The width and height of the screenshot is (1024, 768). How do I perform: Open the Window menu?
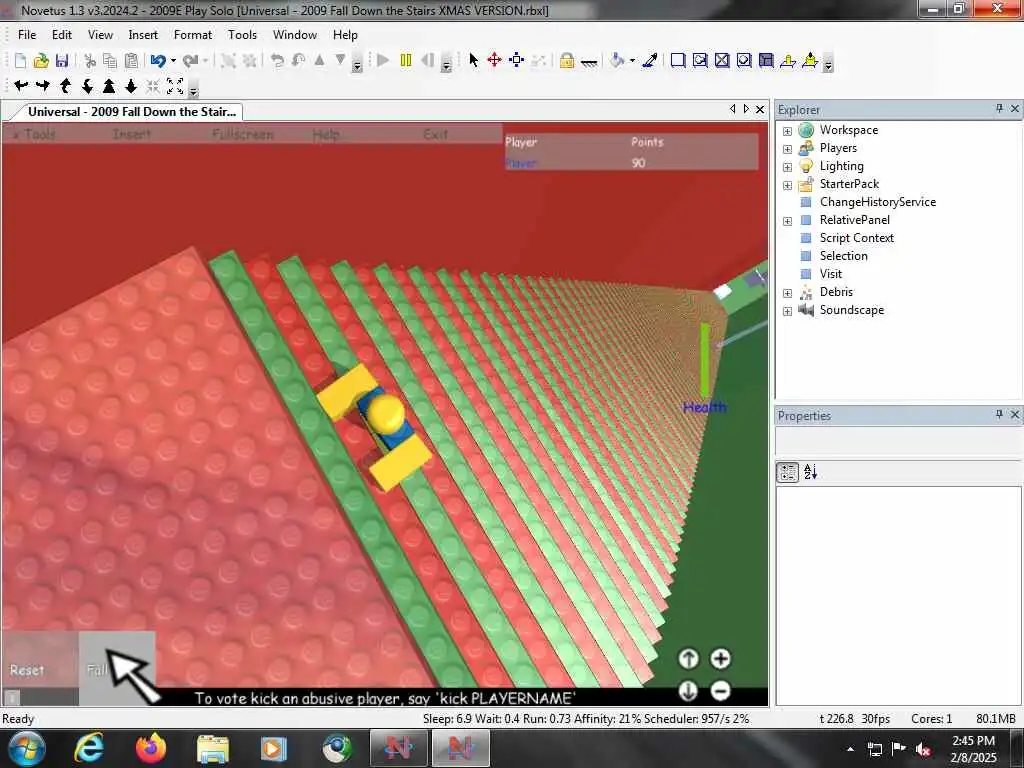point(295,35)
